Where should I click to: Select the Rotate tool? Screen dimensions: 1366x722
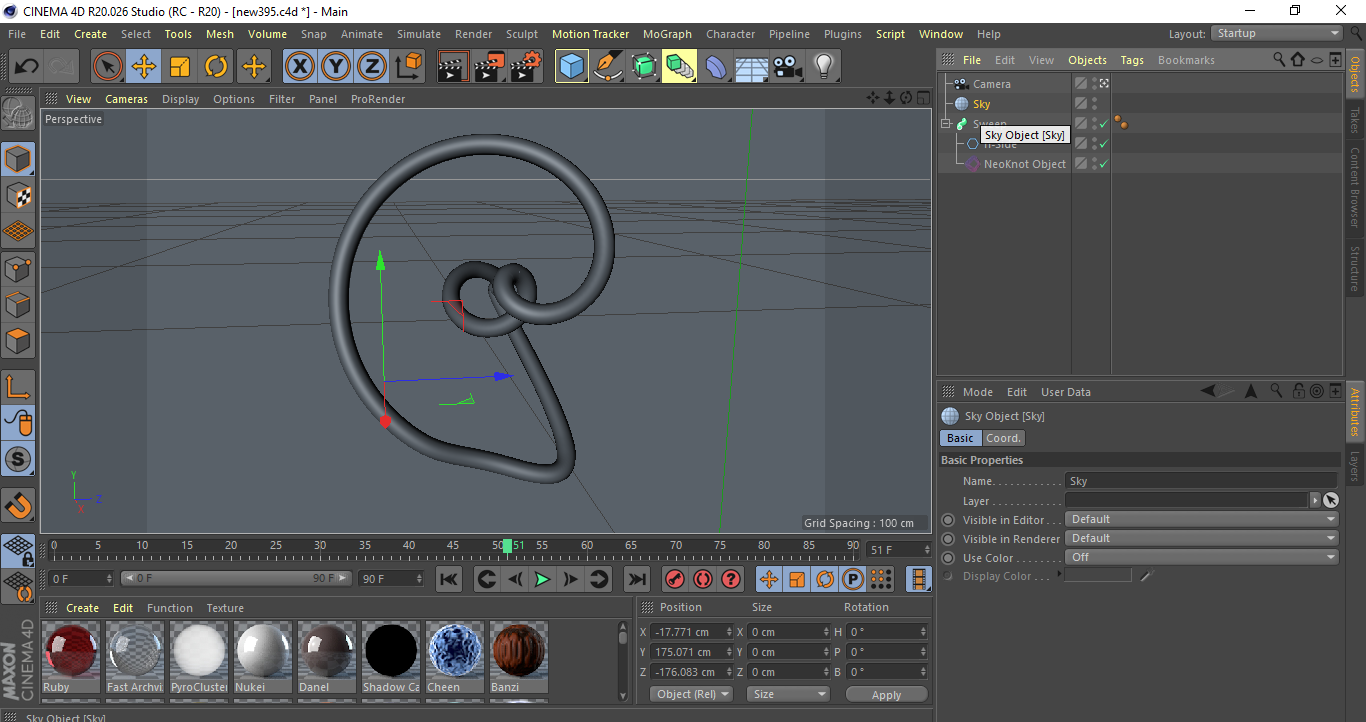tap(216, 67)
